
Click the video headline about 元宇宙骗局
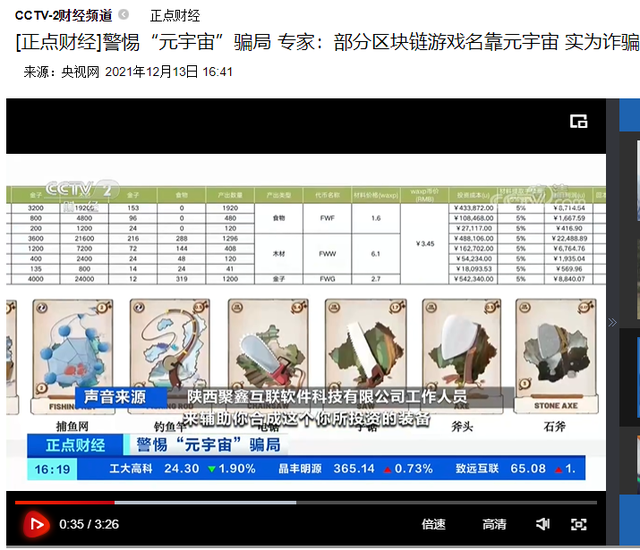tap(320, 43)
